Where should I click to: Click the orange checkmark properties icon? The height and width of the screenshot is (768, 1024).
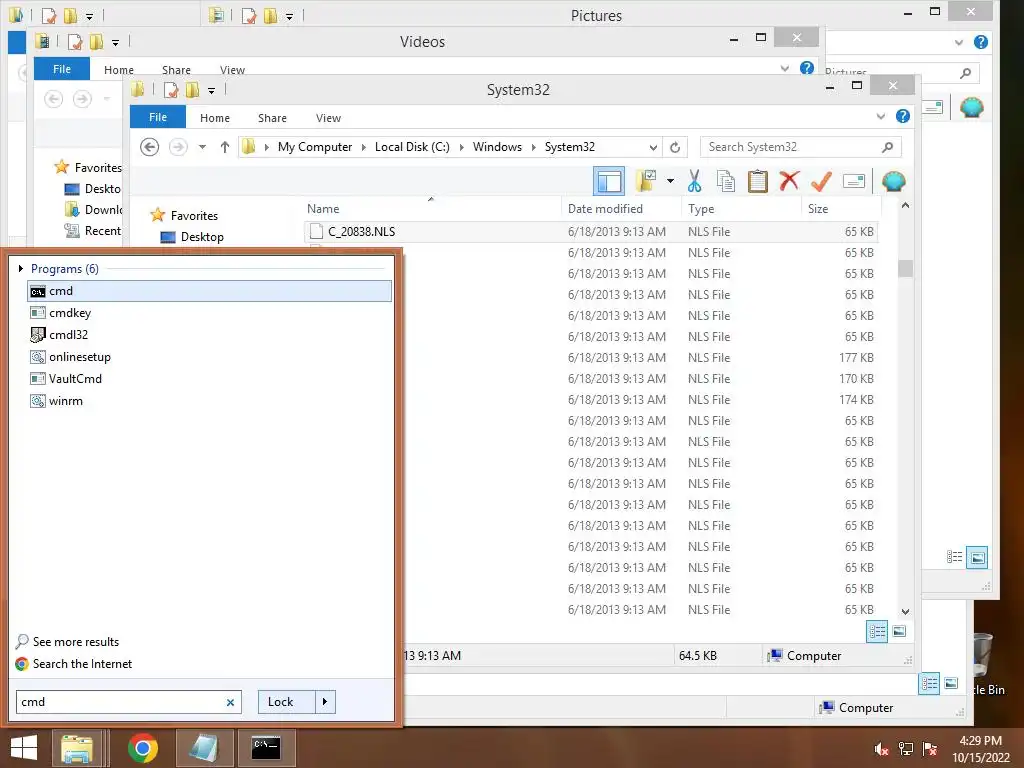(x=821, y=181)
